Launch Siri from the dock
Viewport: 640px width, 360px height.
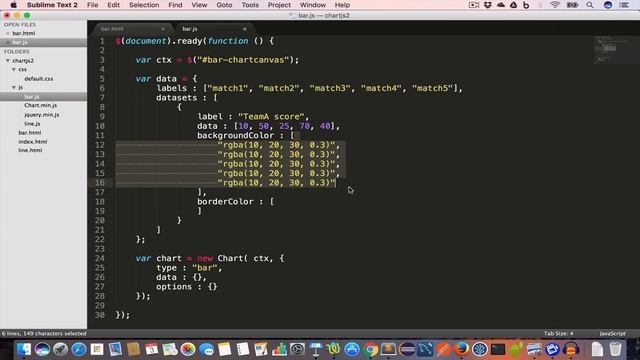click(42, 349)
